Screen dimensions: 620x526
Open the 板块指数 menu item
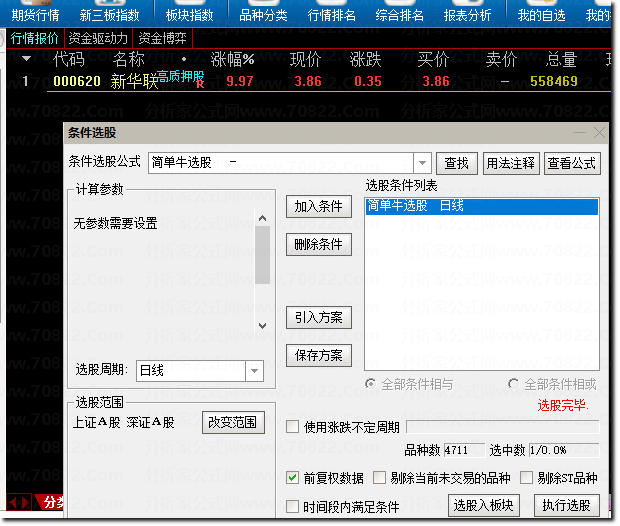[x=189, y=15]
